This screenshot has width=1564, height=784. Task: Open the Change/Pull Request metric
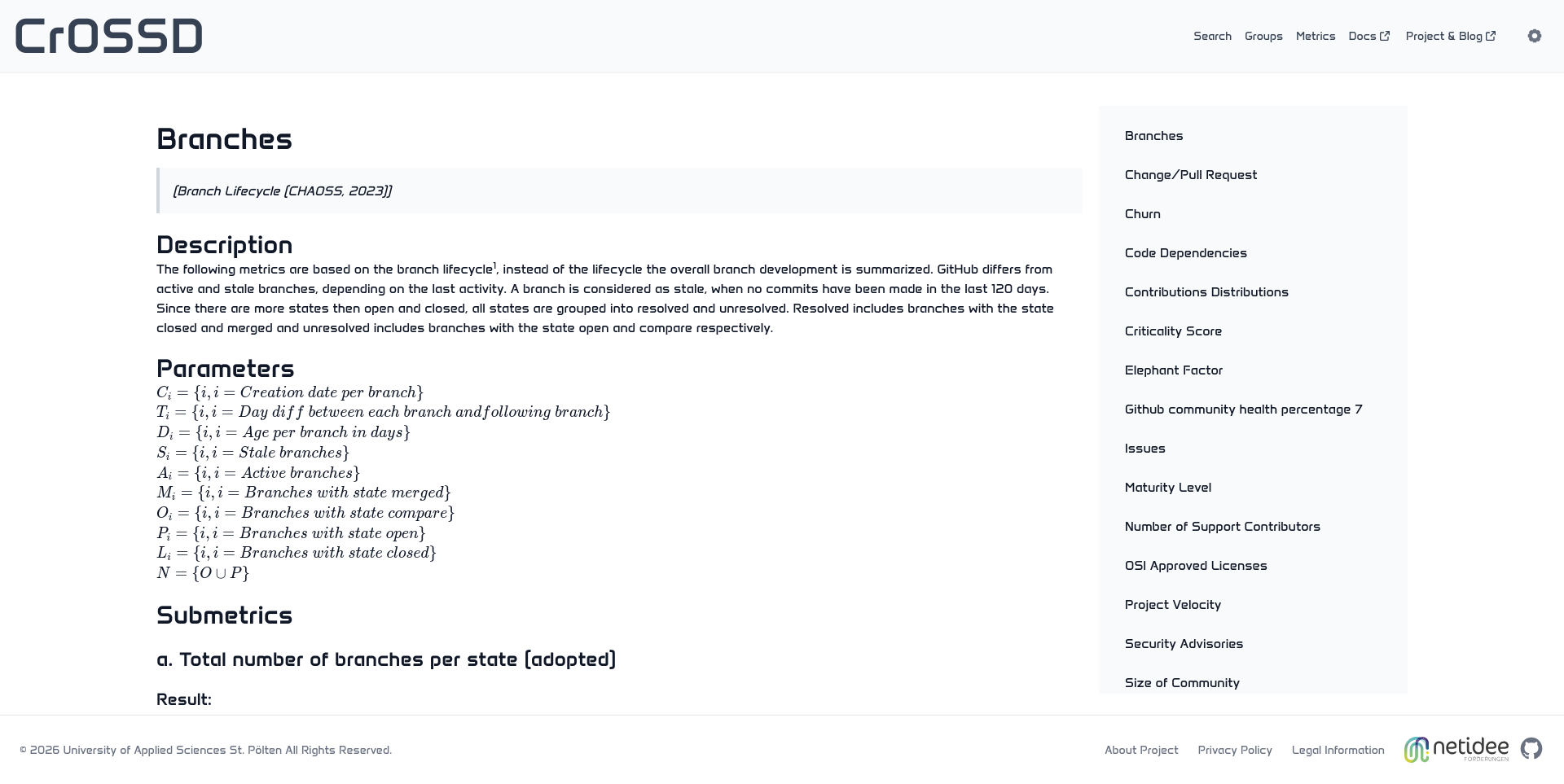[1190, 175]
